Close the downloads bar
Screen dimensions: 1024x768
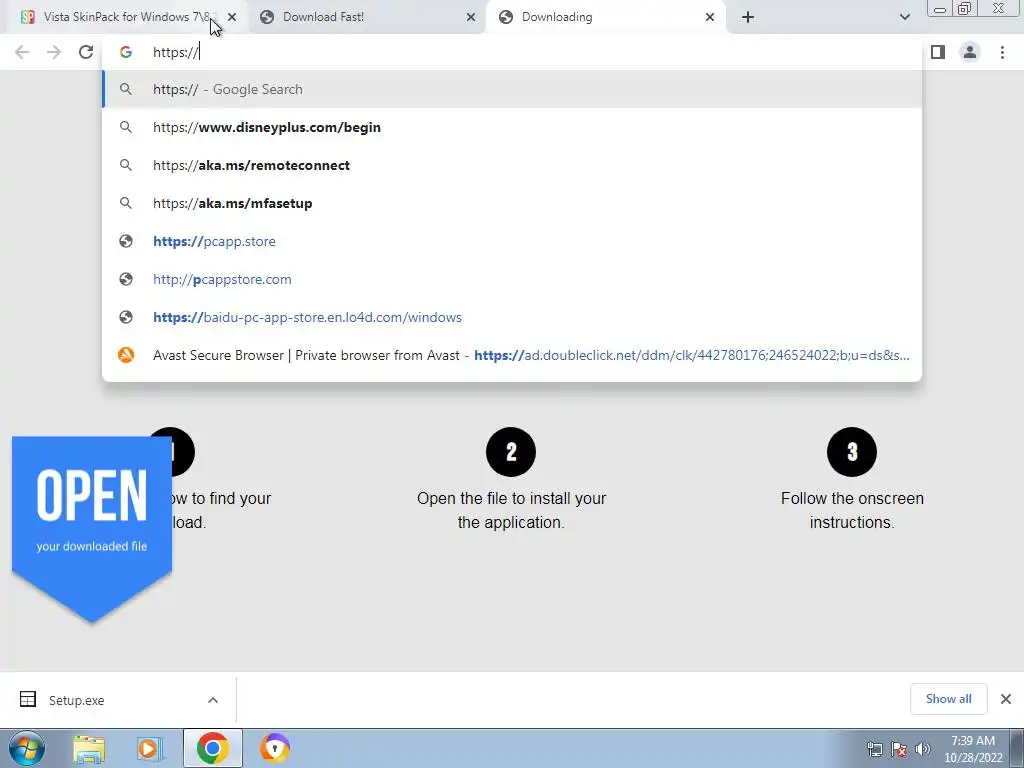point(1006,699)
